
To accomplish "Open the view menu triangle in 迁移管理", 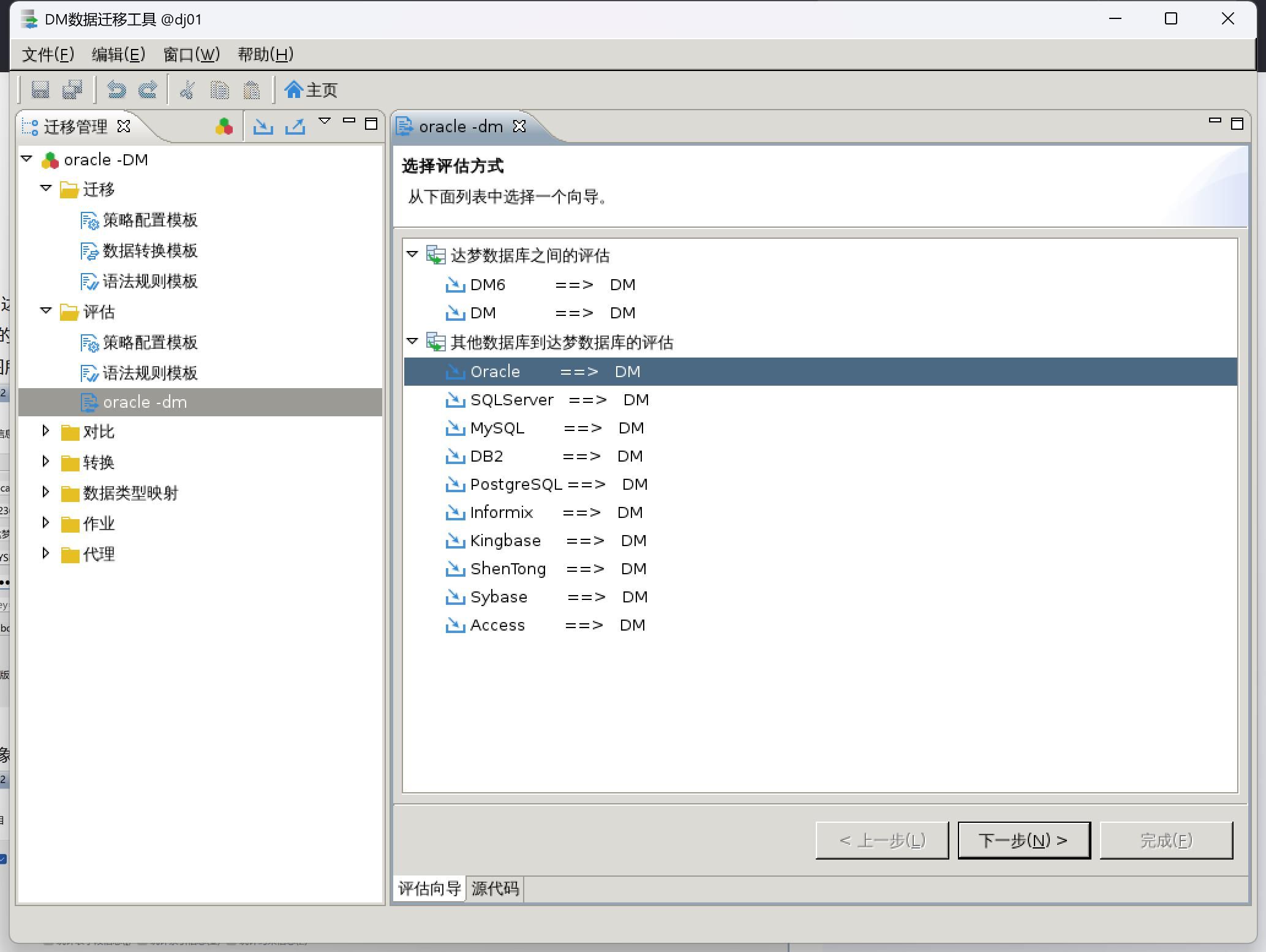I will pos(325,121).
